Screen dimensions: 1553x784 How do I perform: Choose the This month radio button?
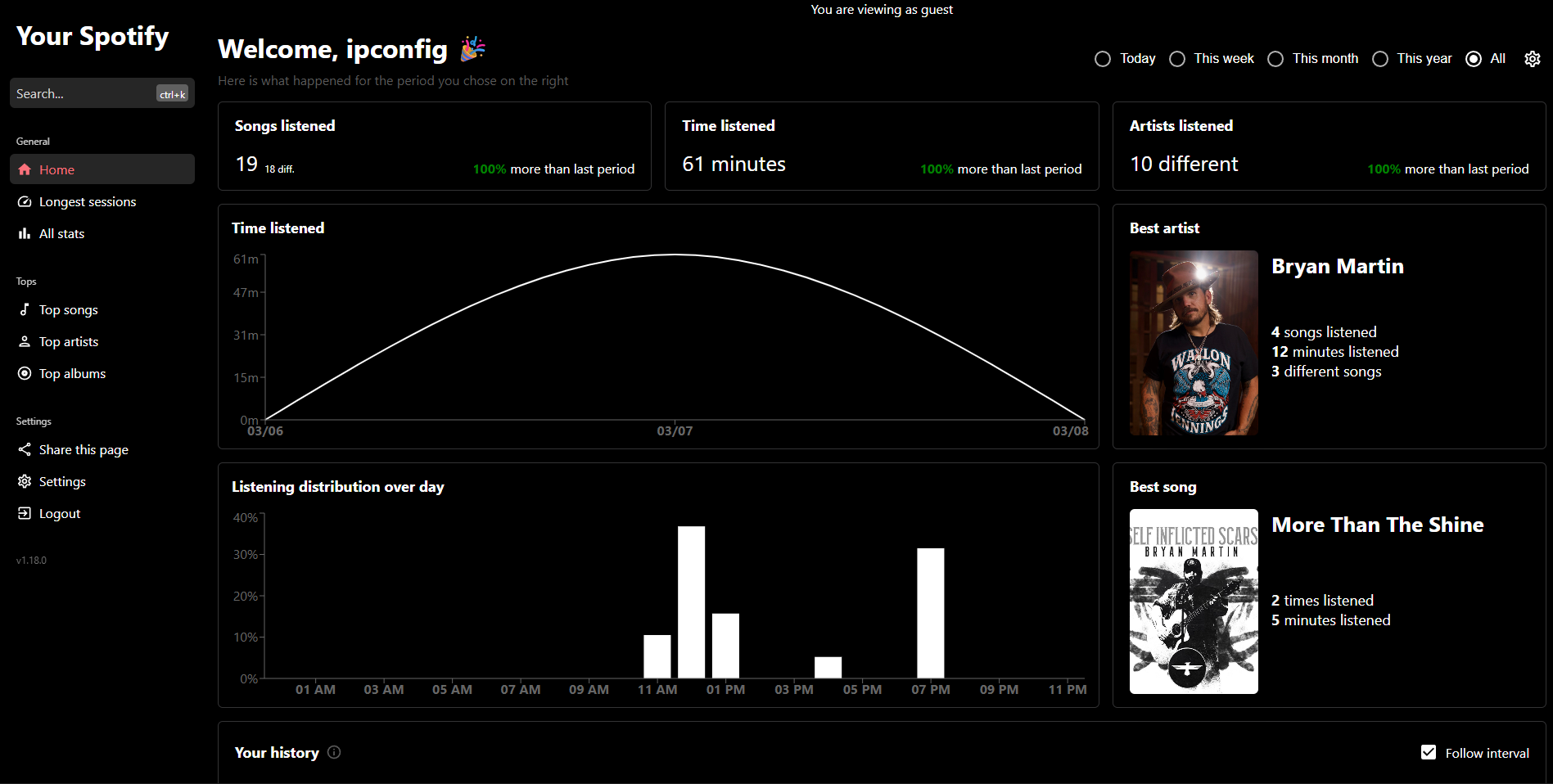coord(1275,59)
